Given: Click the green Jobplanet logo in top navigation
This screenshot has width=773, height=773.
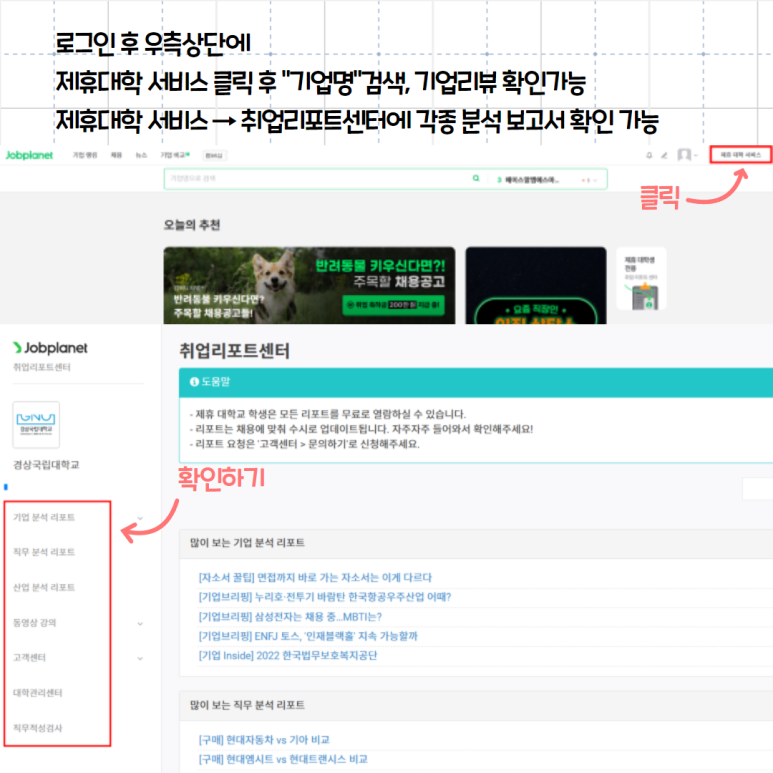Looking at the screenshot, I should coord(29,155).
